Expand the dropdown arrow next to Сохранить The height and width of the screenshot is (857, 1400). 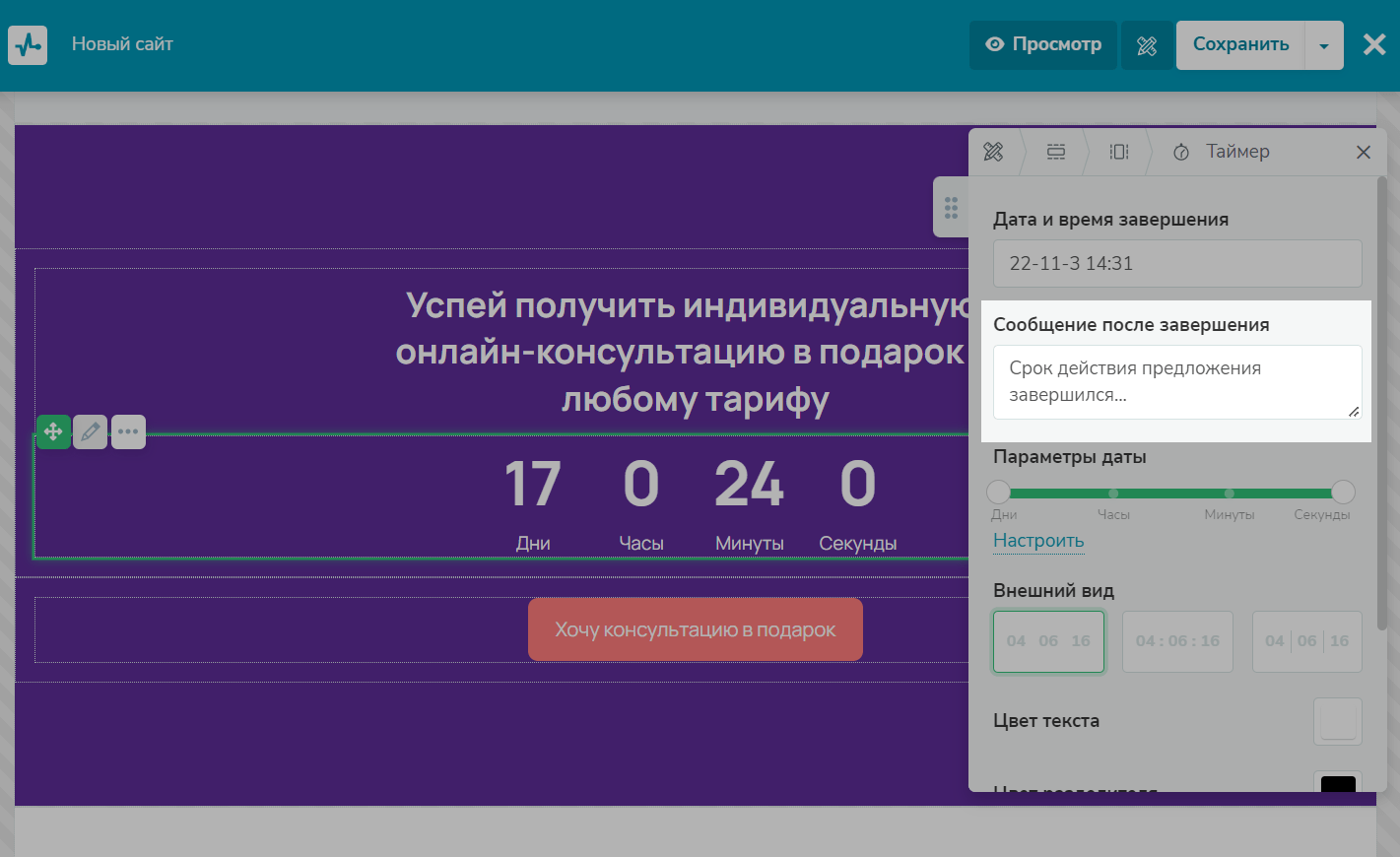point(1324,45)
